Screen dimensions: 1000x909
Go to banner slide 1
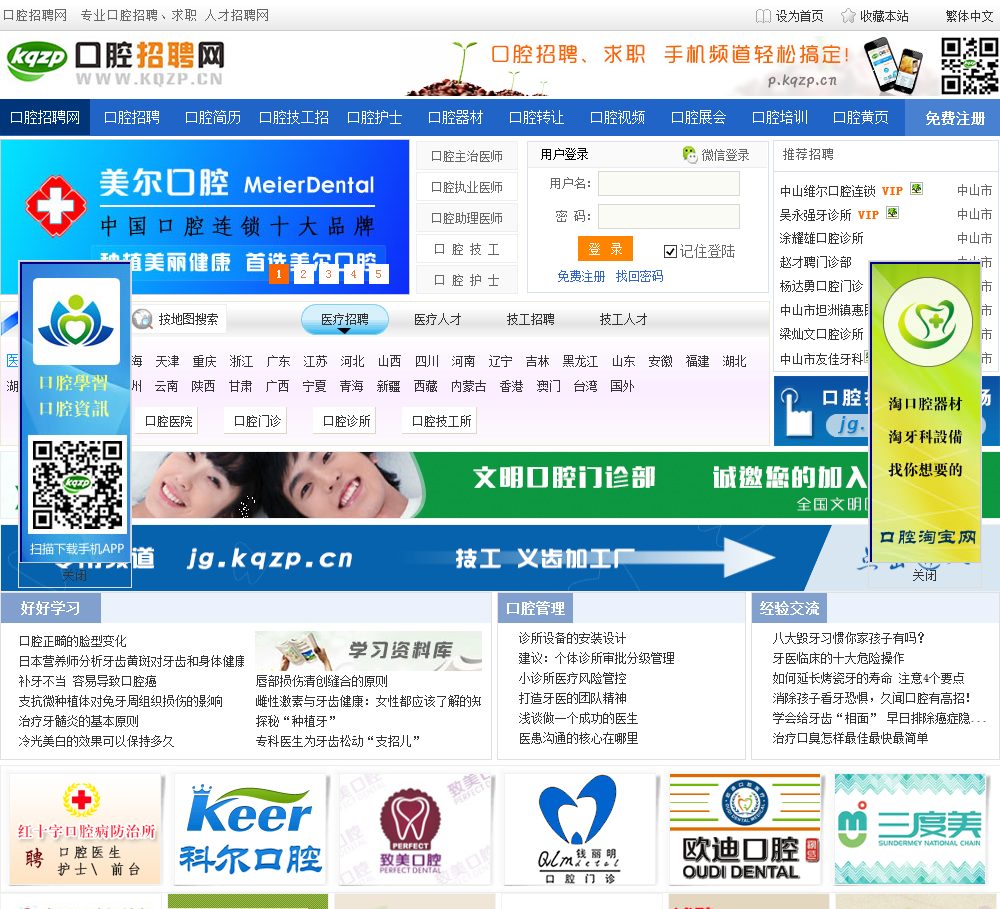tap(278, 274)
